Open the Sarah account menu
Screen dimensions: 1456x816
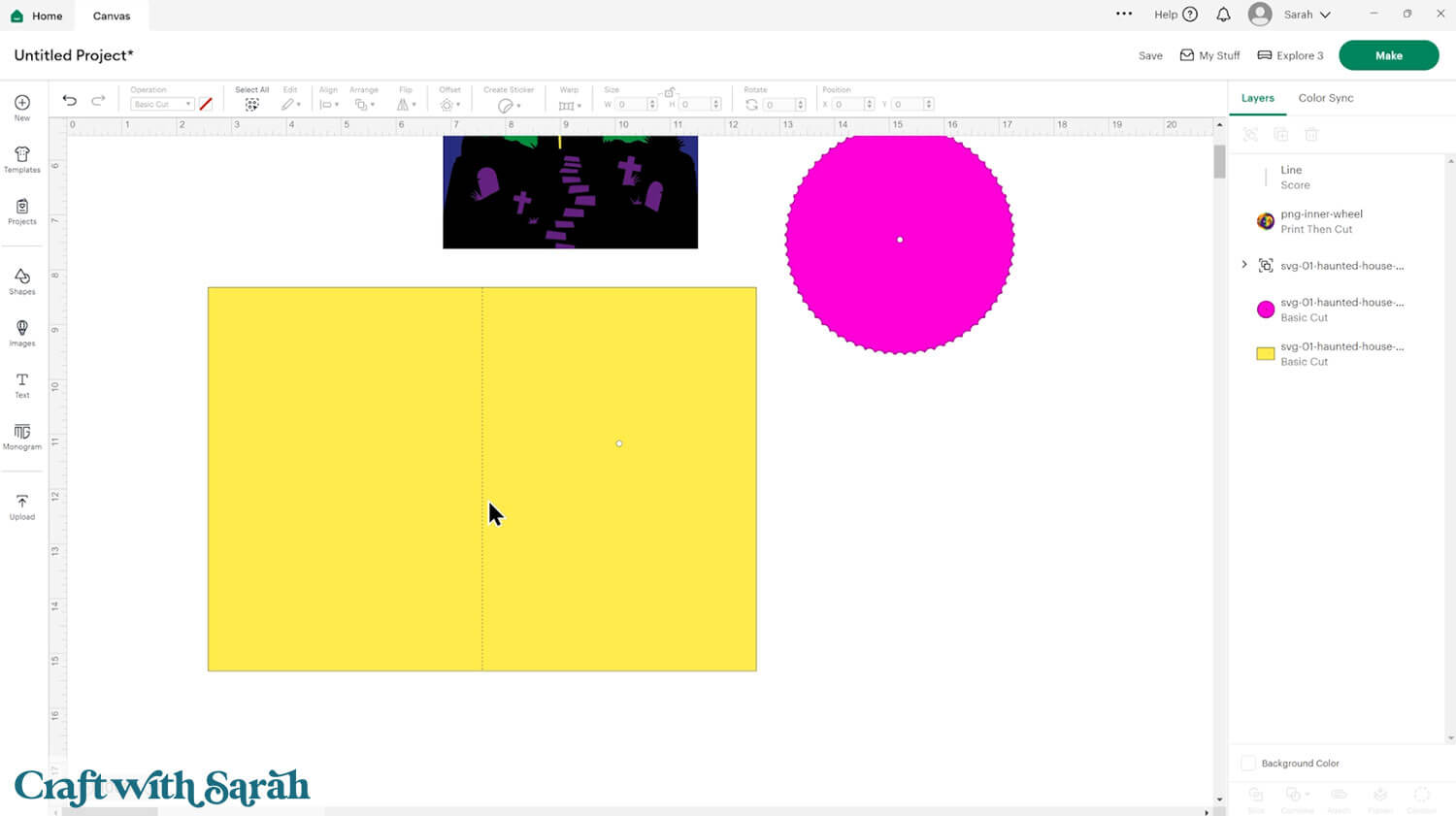tap(1290, 15)
